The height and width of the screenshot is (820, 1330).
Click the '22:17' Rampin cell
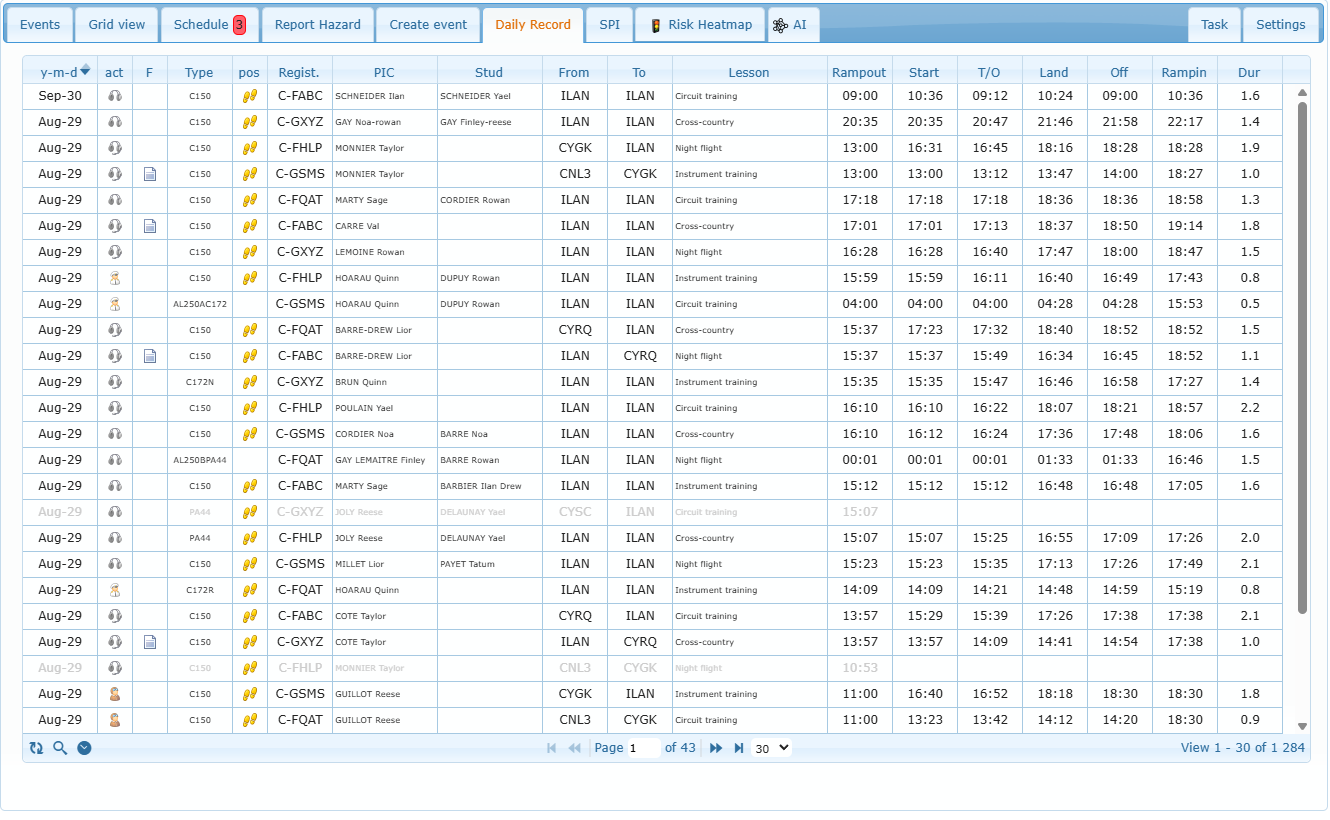pyautogui.click(x=1184, y=122)
